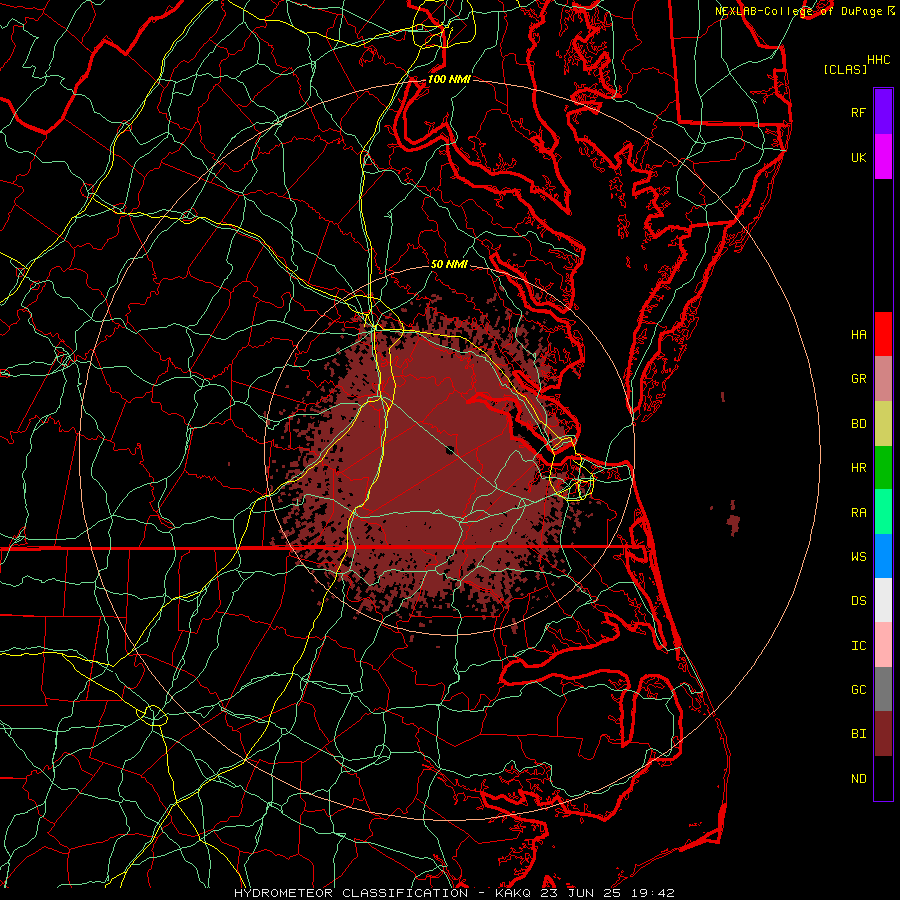Viewport: 900px width, 900px height.
Task: Click the offshore biological echo blob
Action: (733, 522)
